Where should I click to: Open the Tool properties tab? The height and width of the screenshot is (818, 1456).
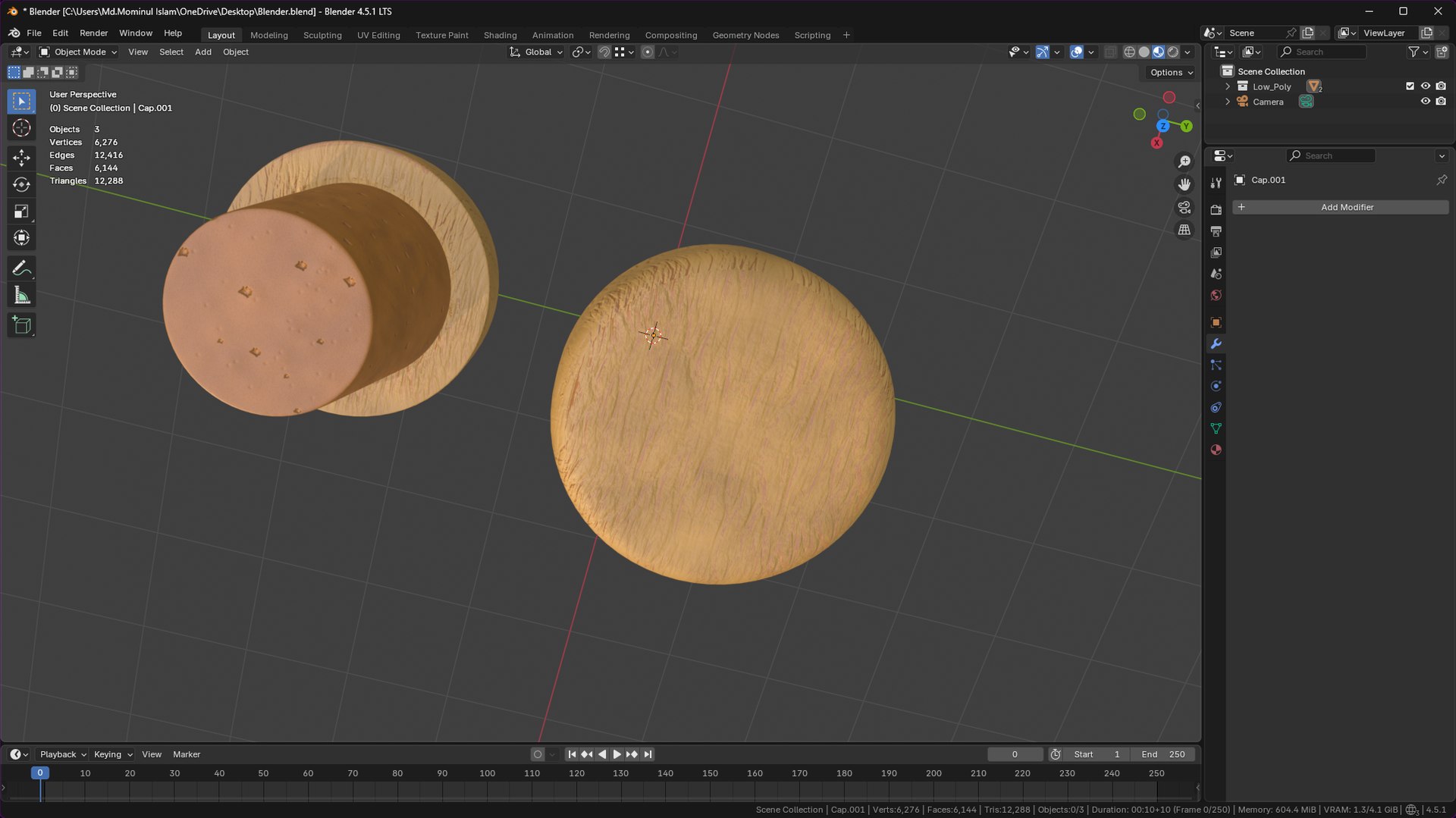[x=1216, y=182]
